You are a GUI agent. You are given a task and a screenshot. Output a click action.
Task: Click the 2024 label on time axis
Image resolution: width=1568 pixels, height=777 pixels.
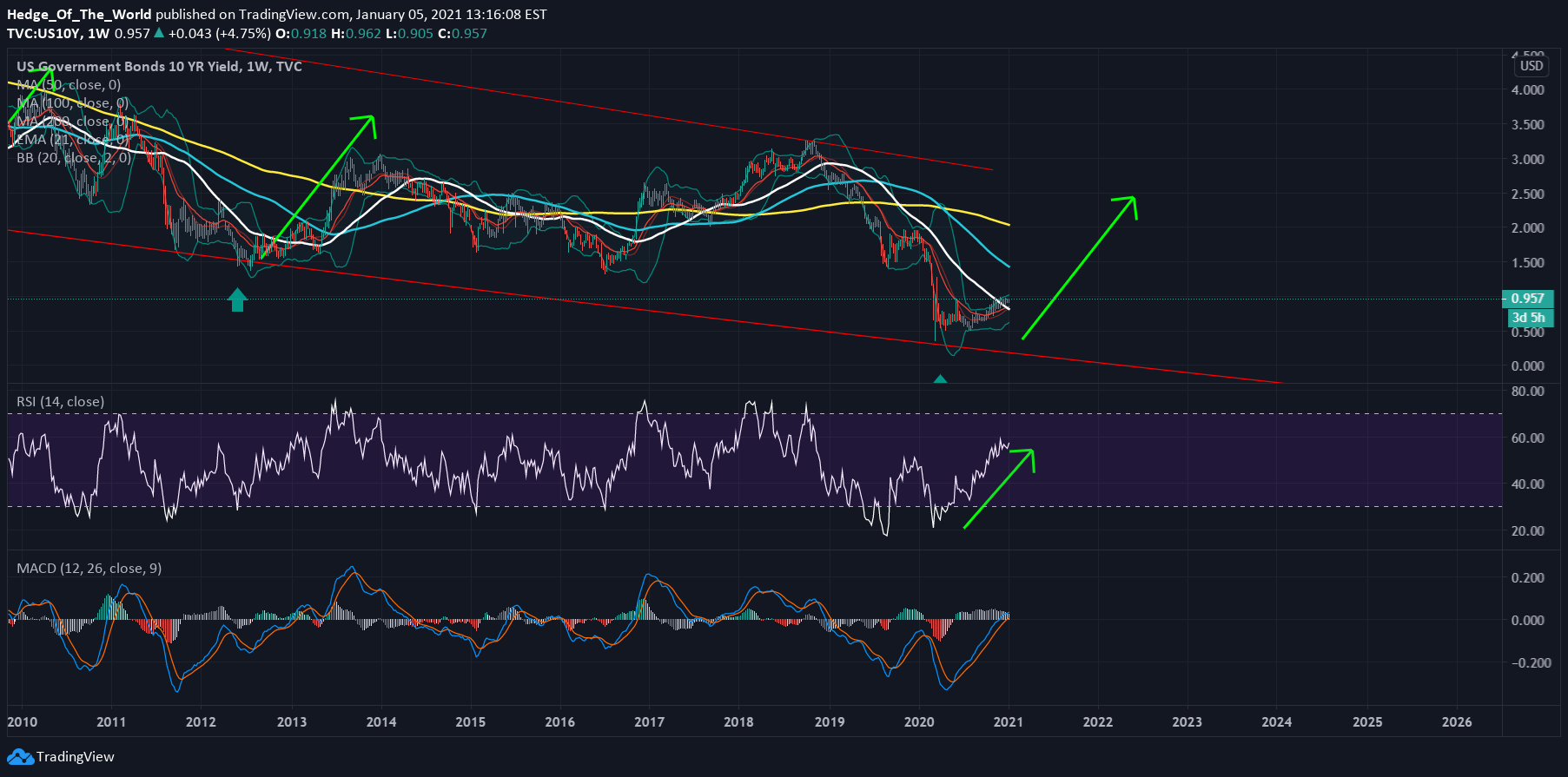click(1277, 721)
